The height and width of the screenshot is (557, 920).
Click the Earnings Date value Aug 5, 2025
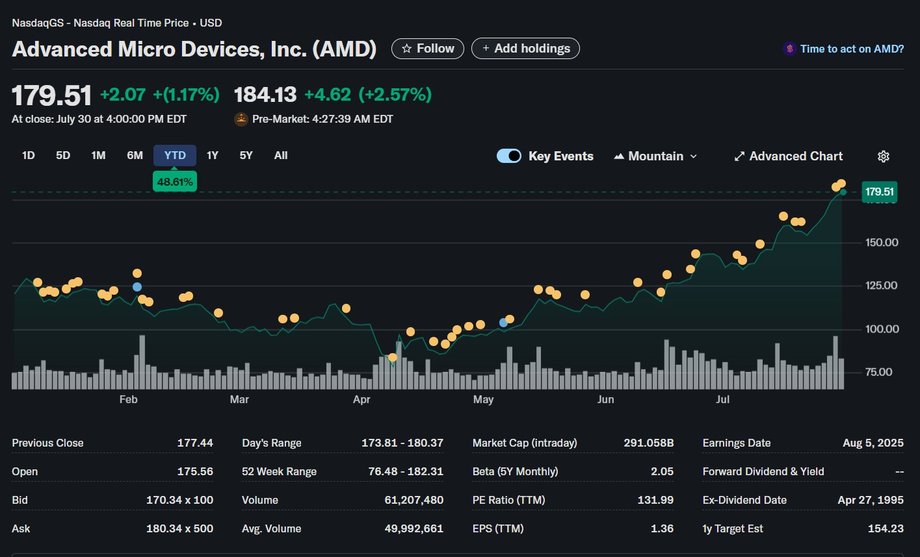pos(873,443)
